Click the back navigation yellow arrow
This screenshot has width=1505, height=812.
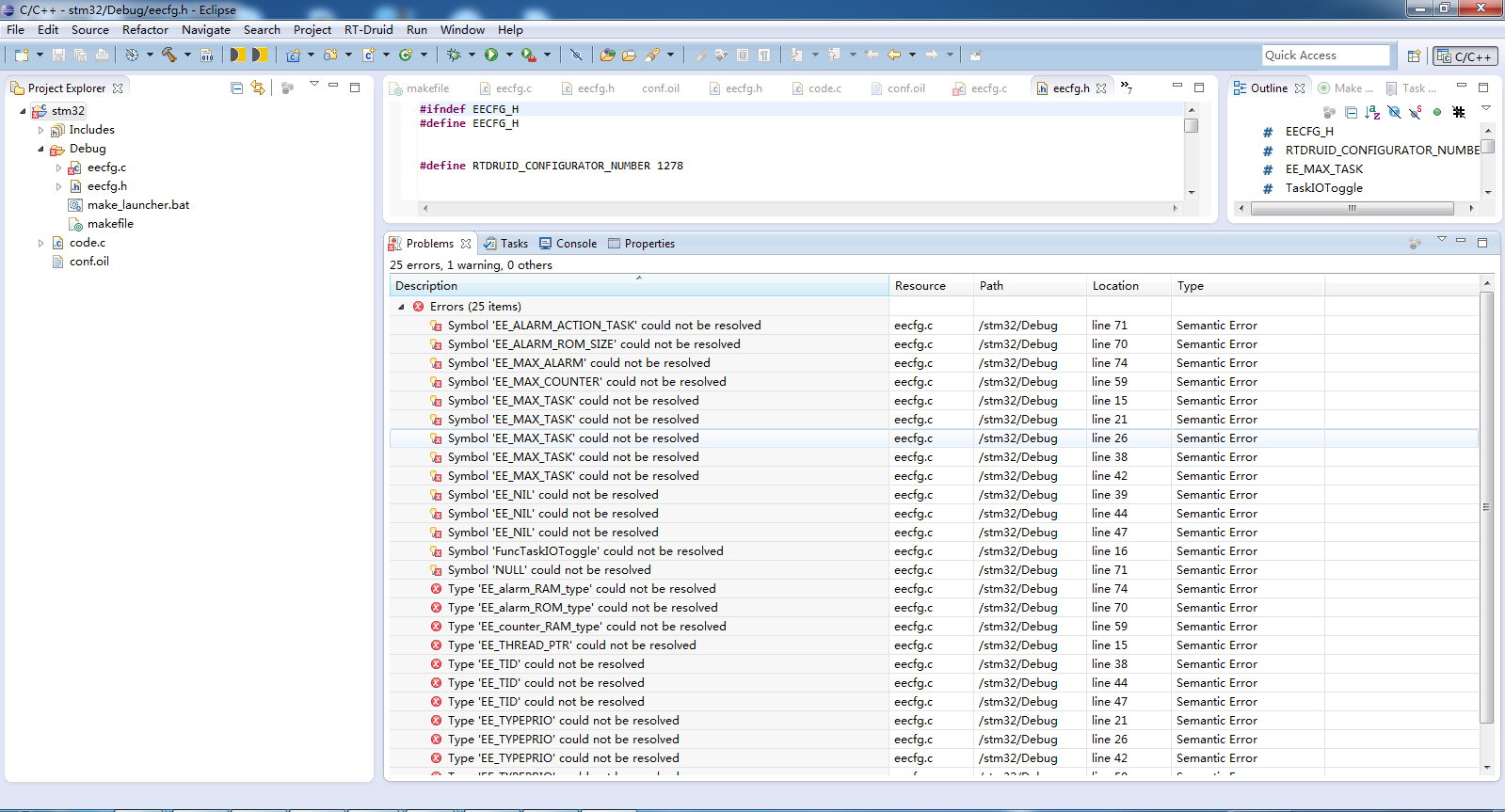click(893, 56)
